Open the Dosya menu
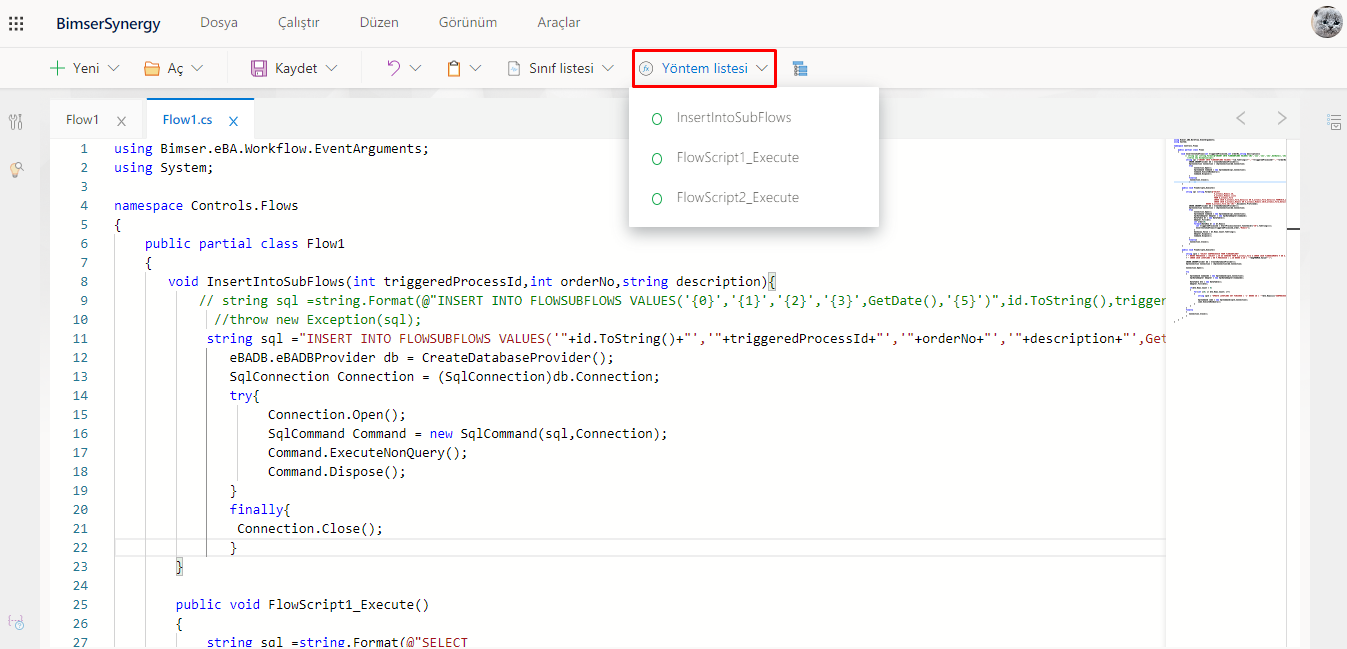1347x649 pixels. point(219,22)
